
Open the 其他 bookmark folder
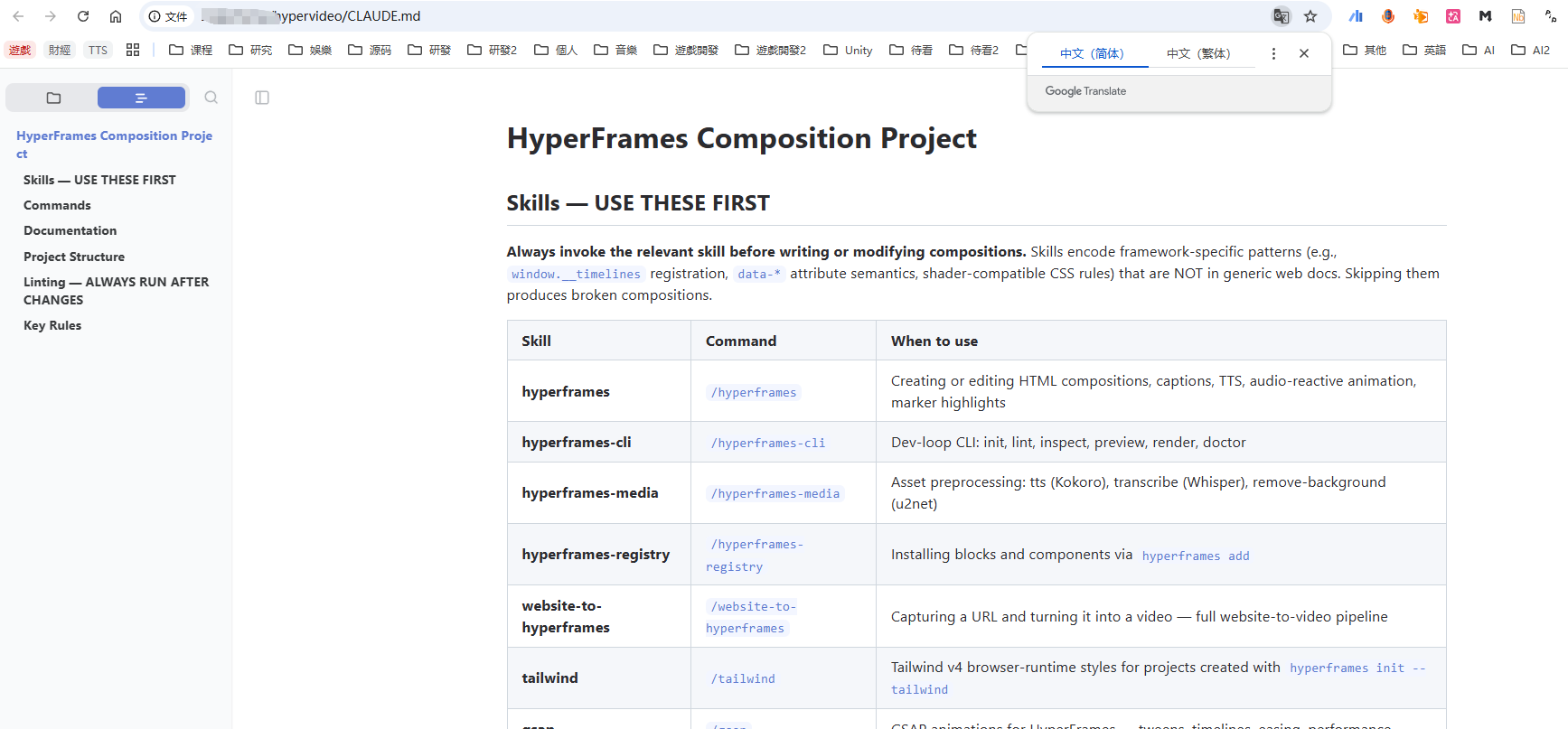tap(1365, 50)
